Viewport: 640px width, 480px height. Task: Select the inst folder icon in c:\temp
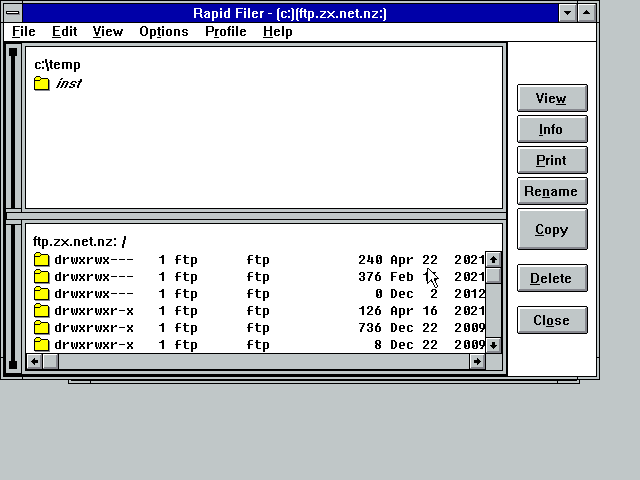tap(41, 83)
